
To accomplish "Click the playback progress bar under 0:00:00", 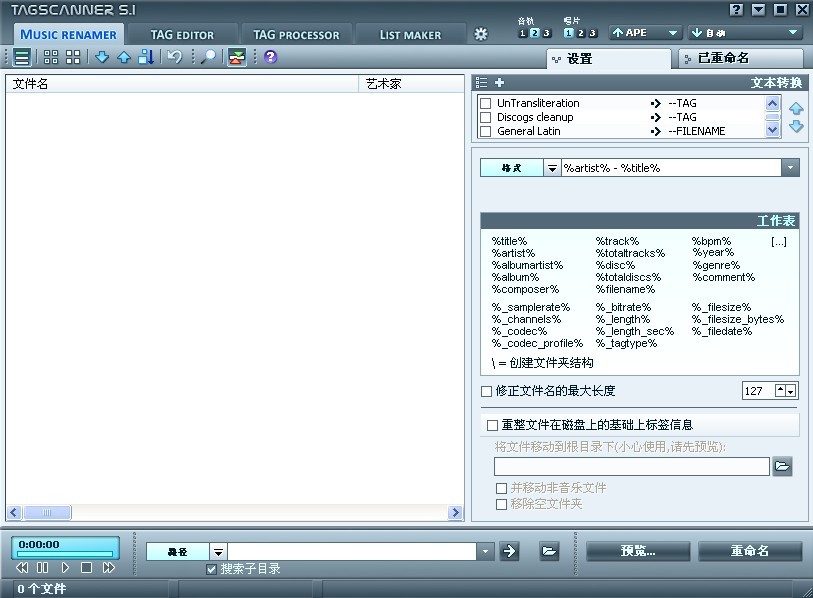I will click(x=65, y=553).
